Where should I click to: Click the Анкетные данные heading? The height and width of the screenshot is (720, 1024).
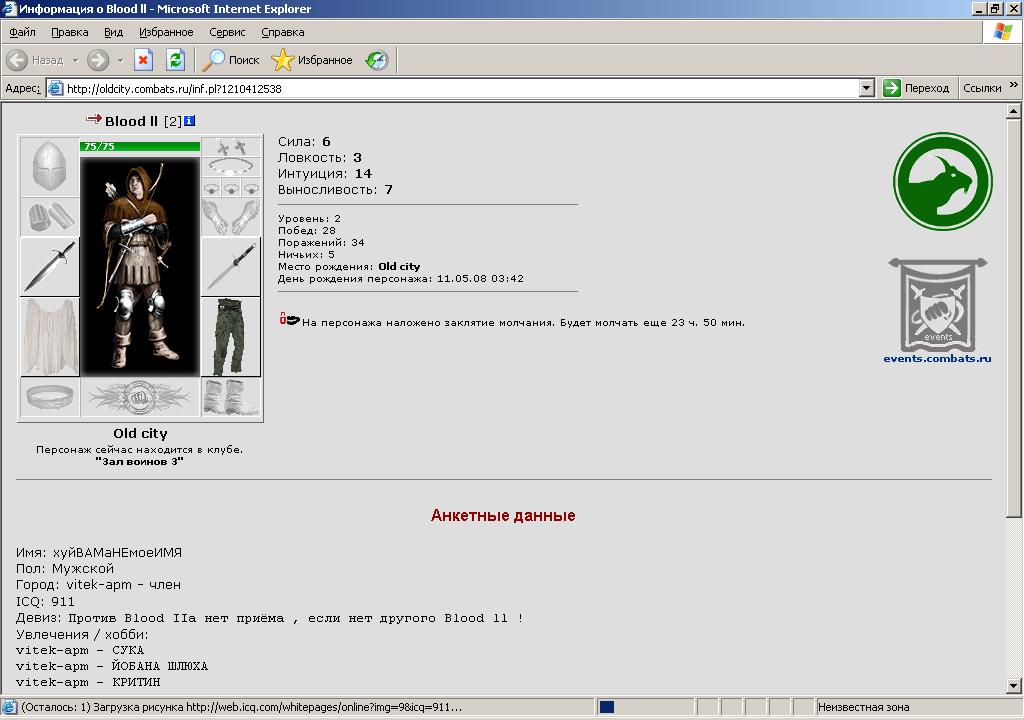503,515
